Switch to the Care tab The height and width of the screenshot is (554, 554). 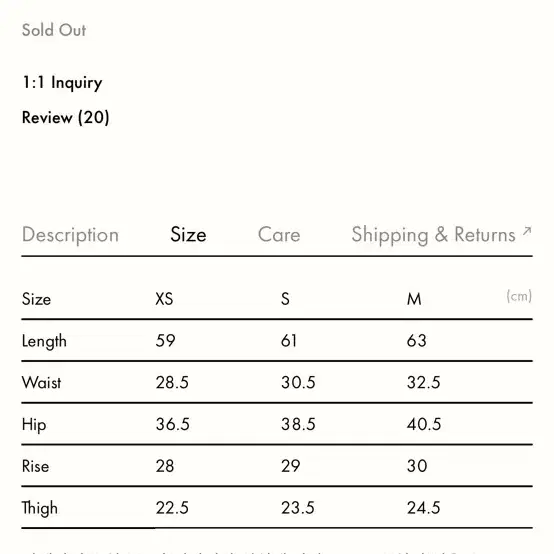click(x=279, y=234)
